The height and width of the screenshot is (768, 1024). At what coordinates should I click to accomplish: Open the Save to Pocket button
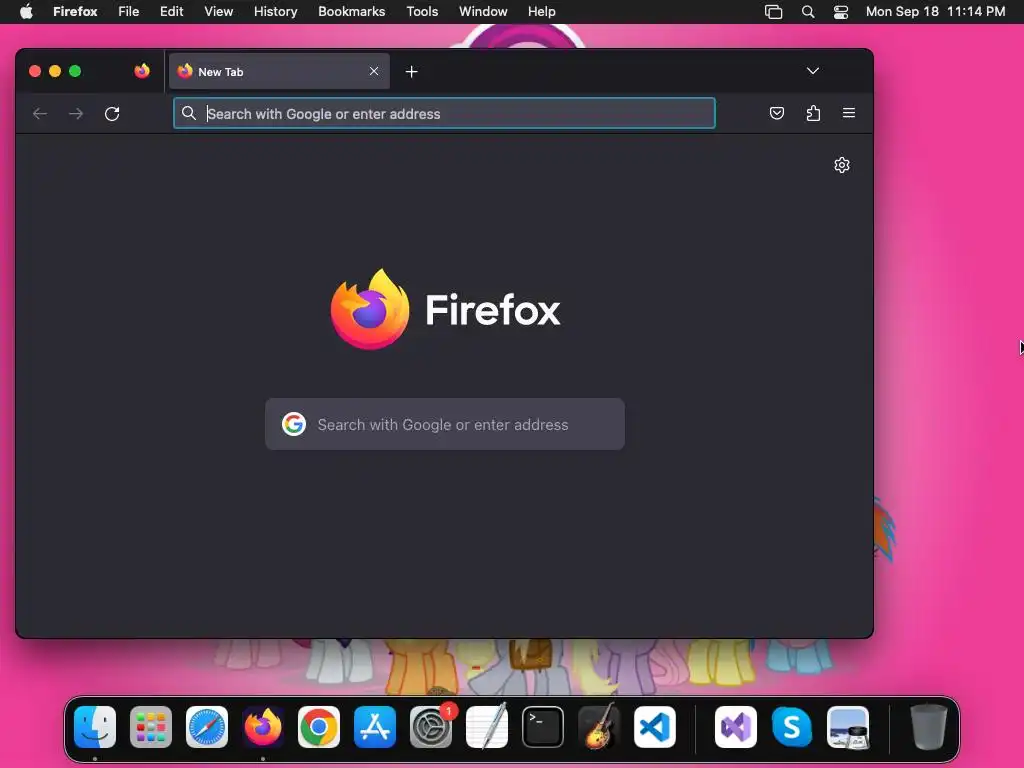(776, 113)
